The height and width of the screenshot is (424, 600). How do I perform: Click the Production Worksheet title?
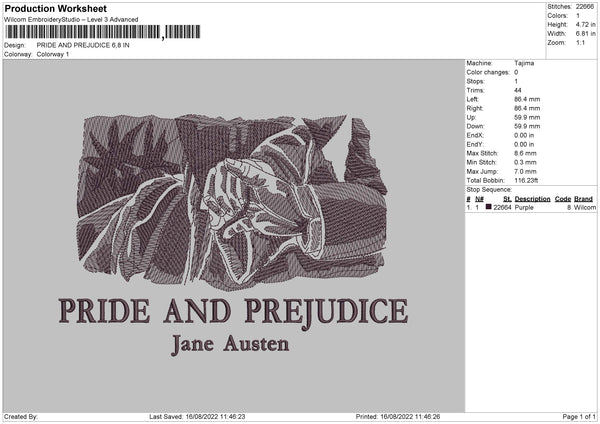(55, 9)
